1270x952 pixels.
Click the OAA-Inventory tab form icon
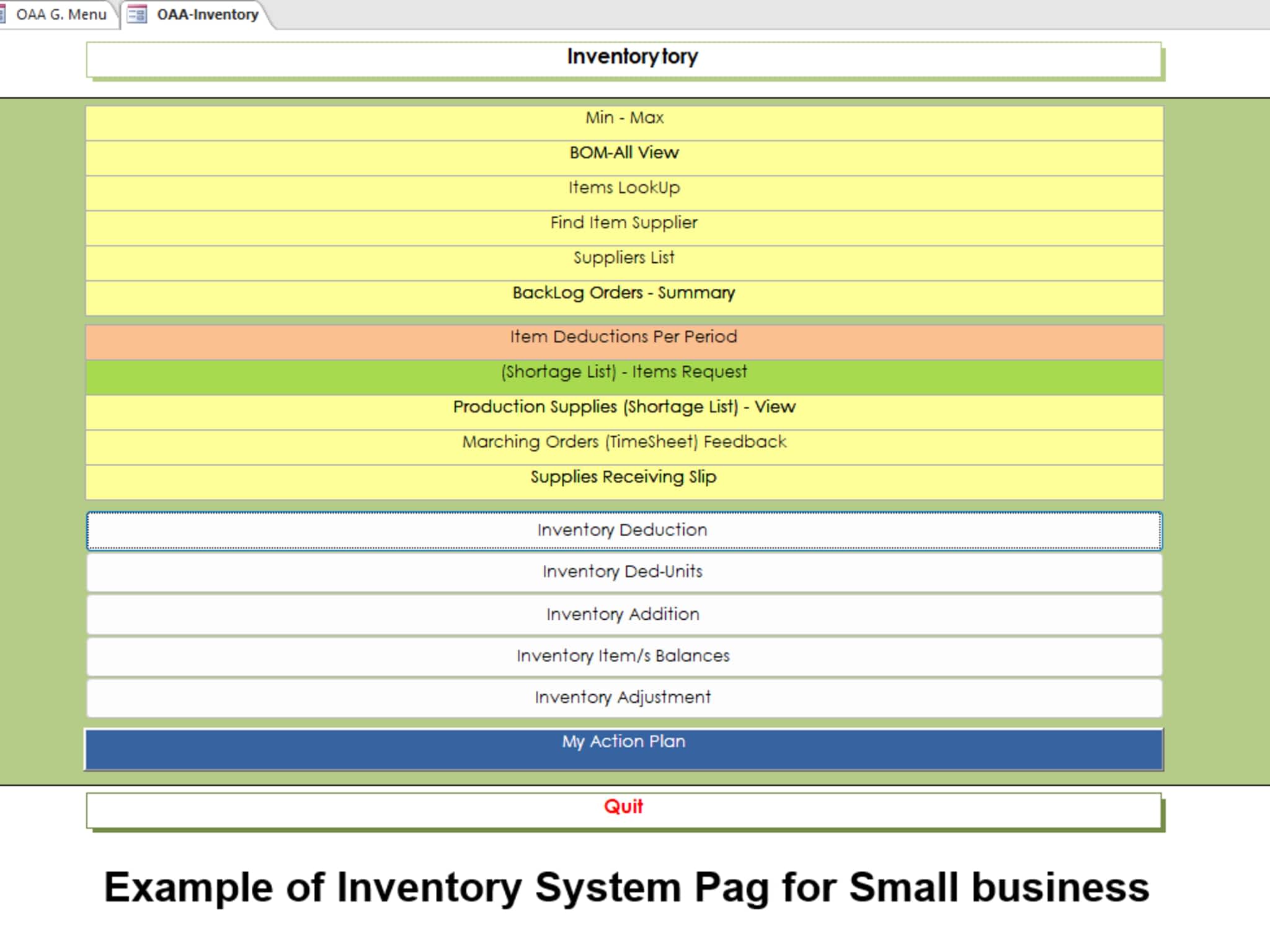(136, 14)
